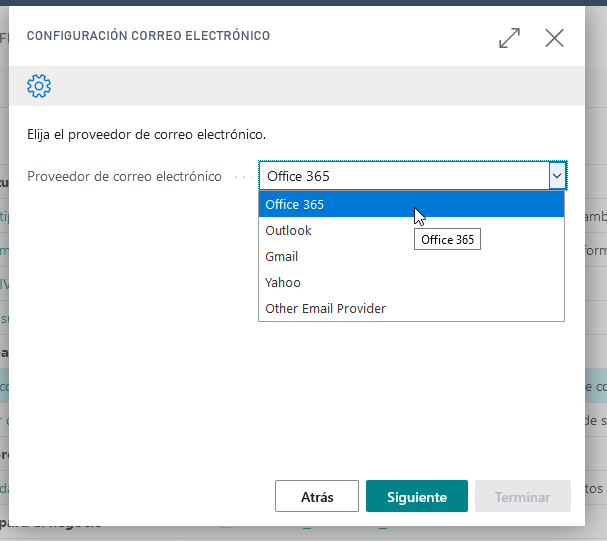Click the Proveedor de correo electrónico combo box field
607x541 pixels.
[413, 176]
